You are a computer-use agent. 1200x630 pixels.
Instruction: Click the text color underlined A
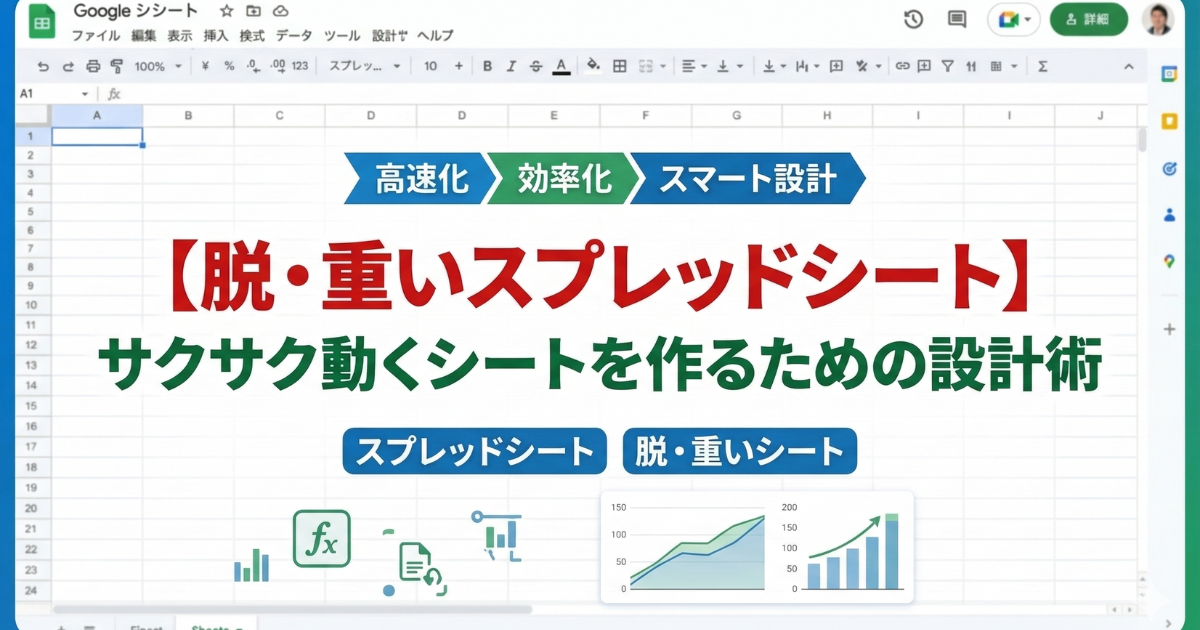pyautogui.click(x=562, y=66)
